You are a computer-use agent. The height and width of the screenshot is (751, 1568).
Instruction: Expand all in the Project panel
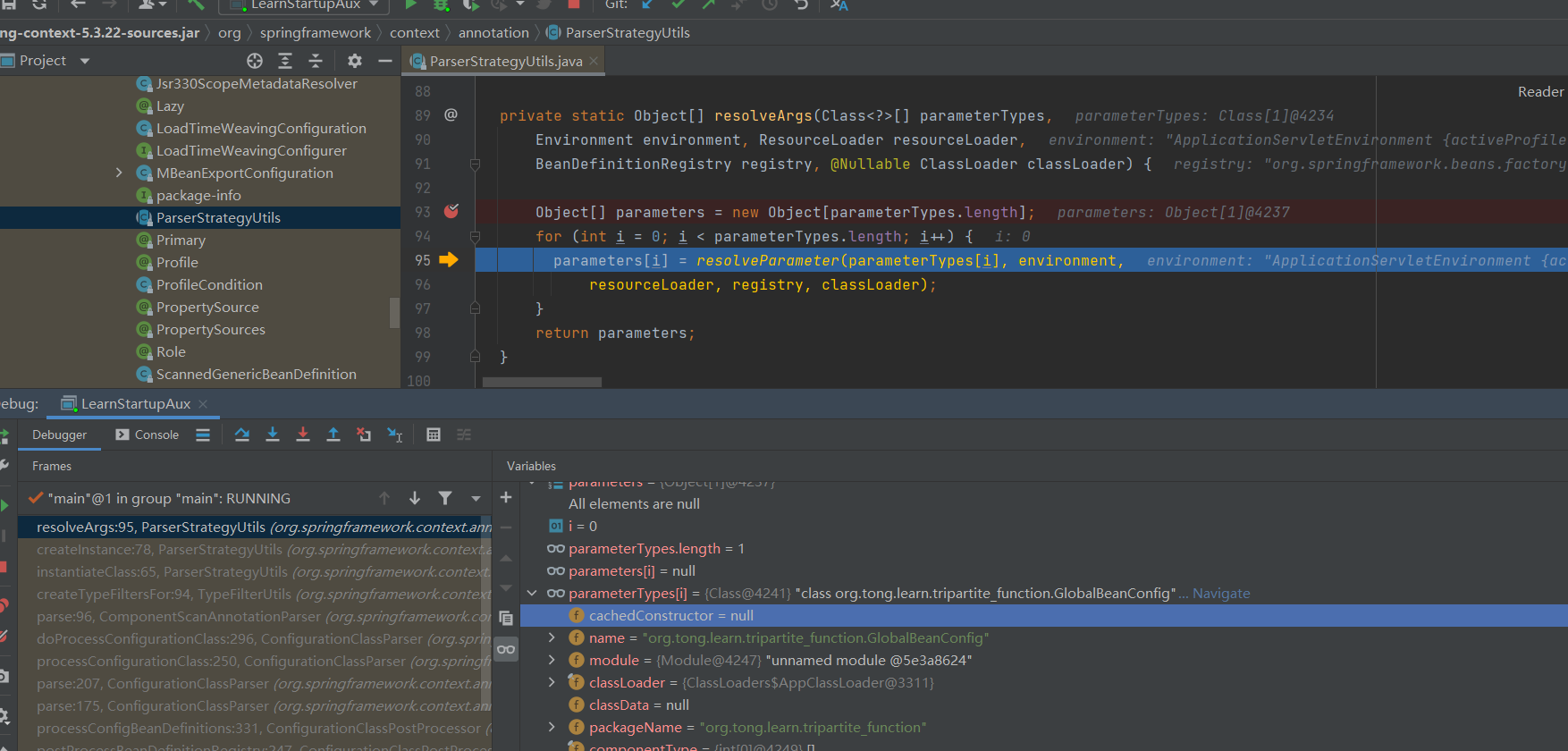click(x=285, y=61)
